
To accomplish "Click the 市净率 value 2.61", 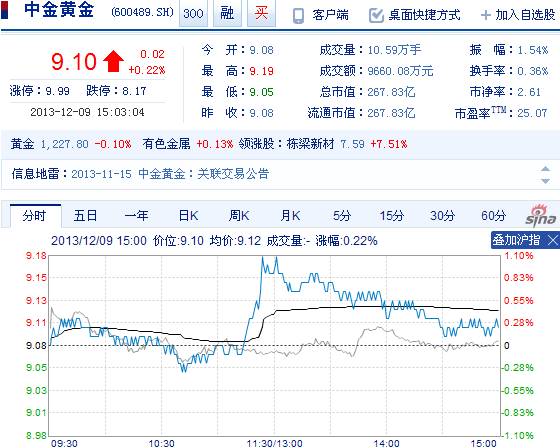I will pos(529,92).
